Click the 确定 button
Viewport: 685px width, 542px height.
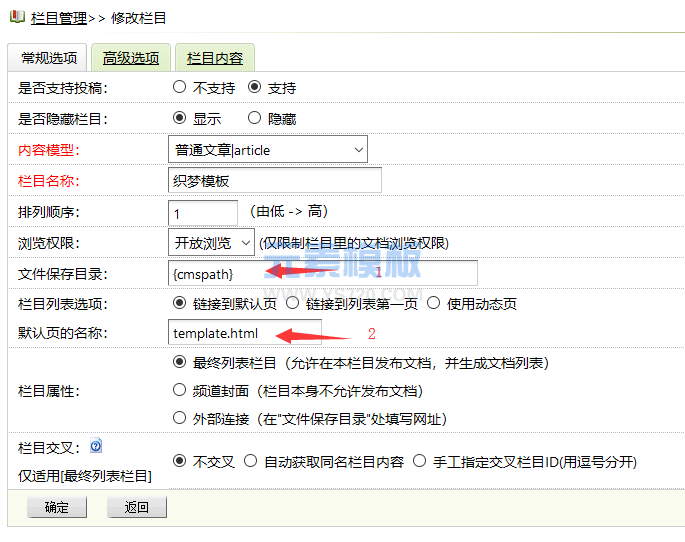[x=57, y=507]
